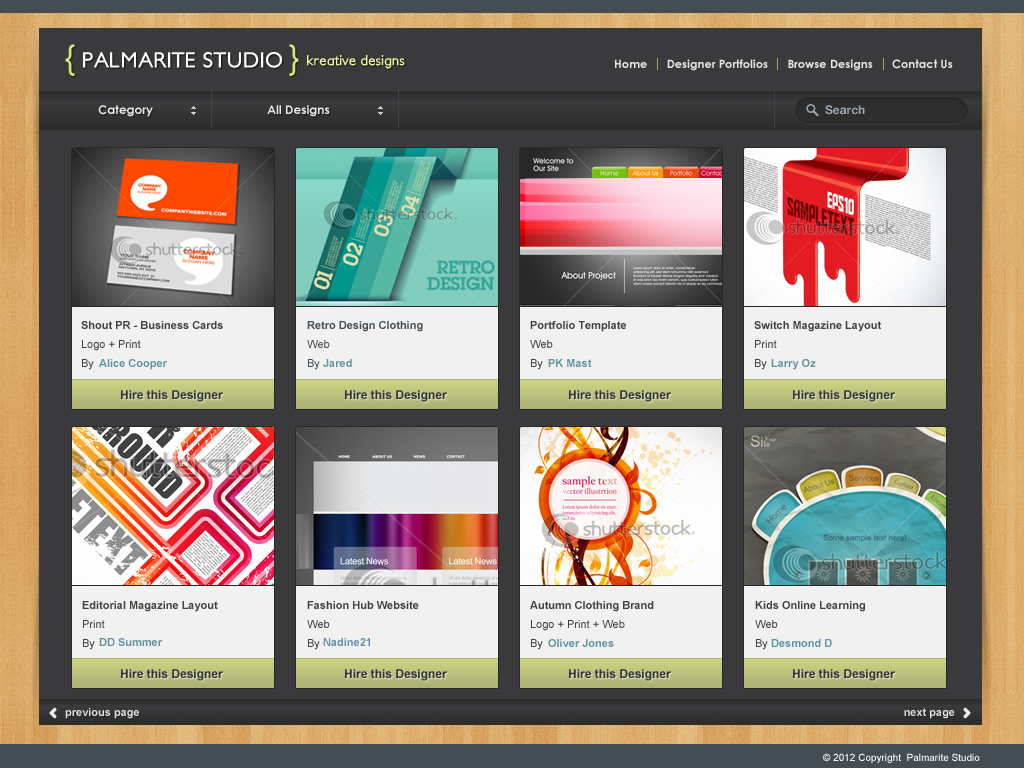Open the Retro Design teal thumbnail
The height and width of the screenshot is (768, 1024).
[x=397, y=227]
